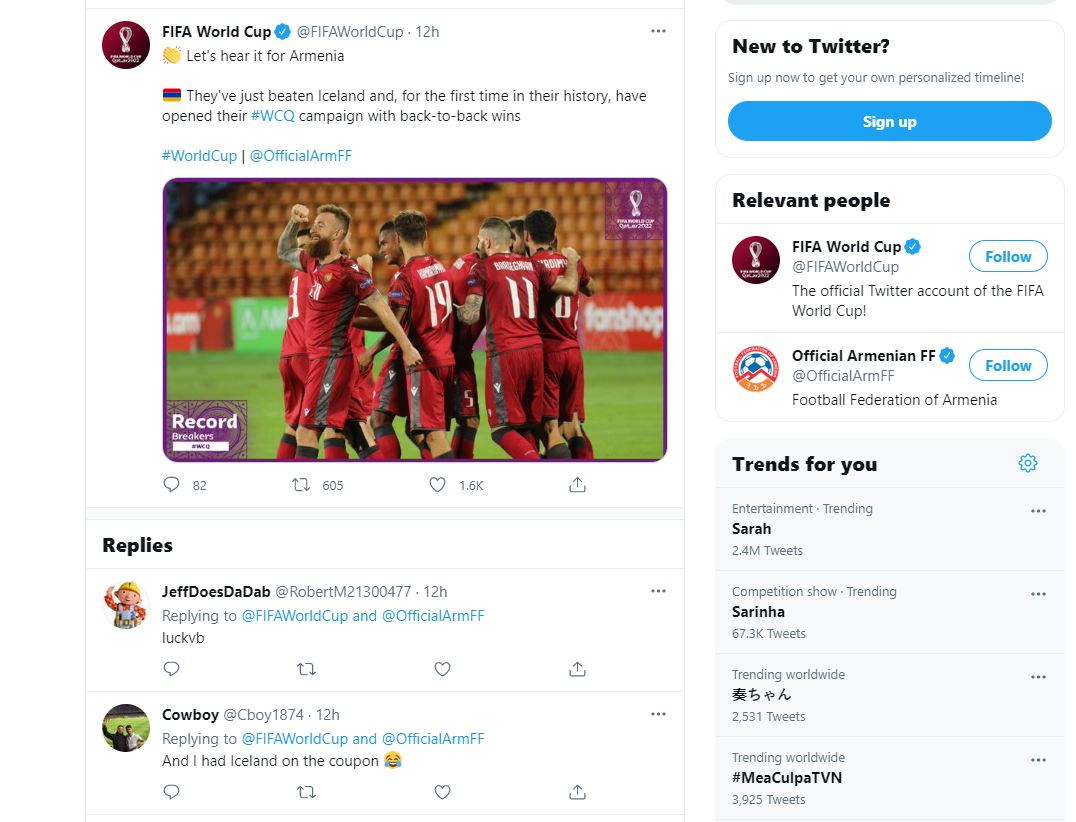Open the Armenia team celebration photo
This screenshot has width=1076, height=822.
point(414,320)
